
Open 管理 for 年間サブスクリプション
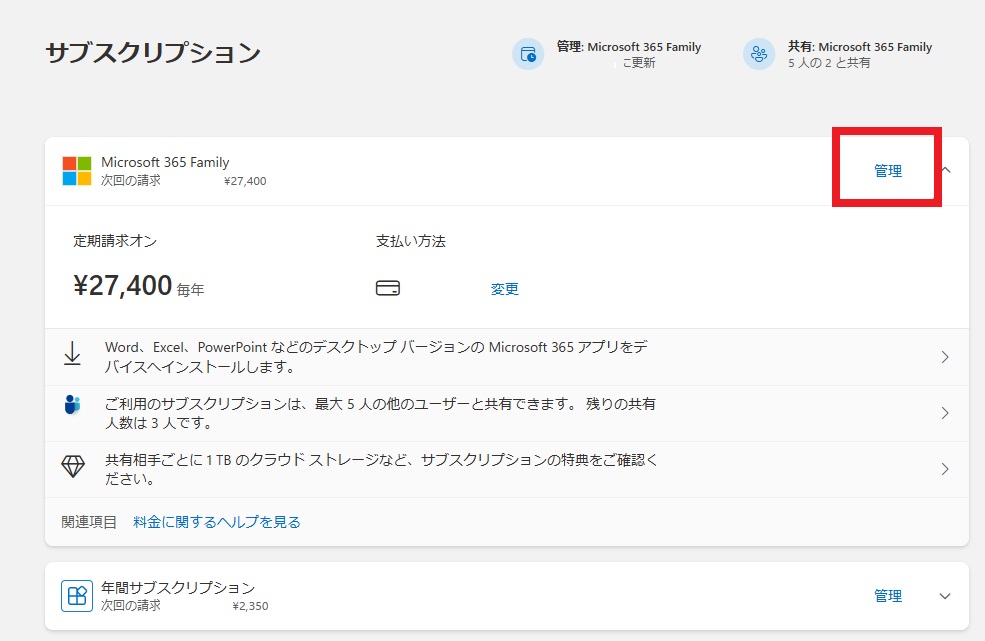click(888, 596)
